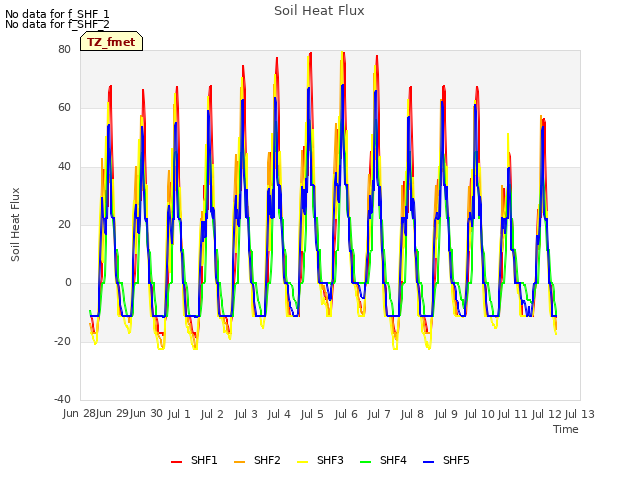Click the SHF2 orange legend swatch

[240, 462]
